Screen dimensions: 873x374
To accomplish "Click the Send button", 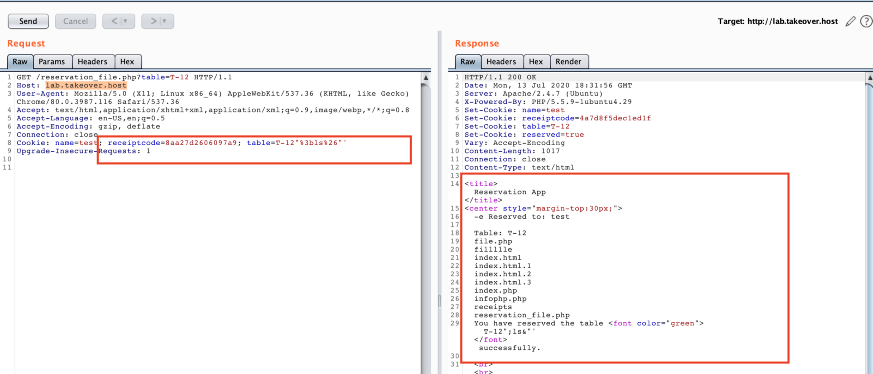I will coord(28,21).
